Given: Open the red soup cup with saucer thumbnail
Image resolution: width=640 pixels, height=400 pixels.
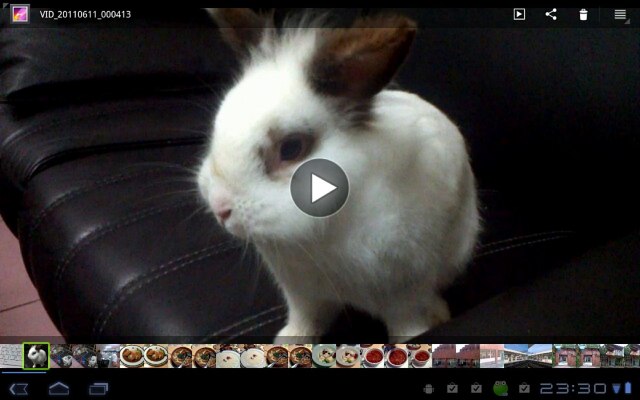Looking at the screenshot, I should [x=420, y=356].
